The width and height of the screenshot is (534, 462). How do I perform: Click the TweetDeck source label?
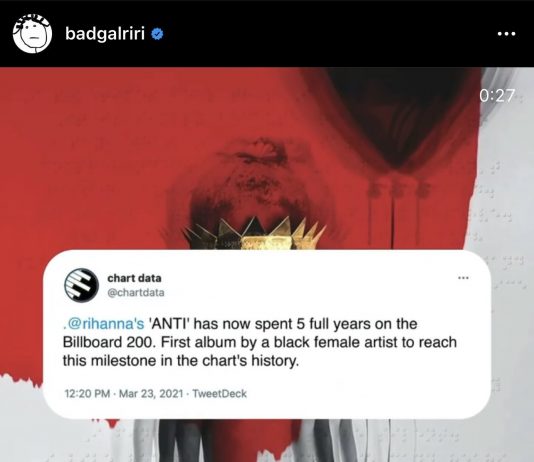(220, 394)
